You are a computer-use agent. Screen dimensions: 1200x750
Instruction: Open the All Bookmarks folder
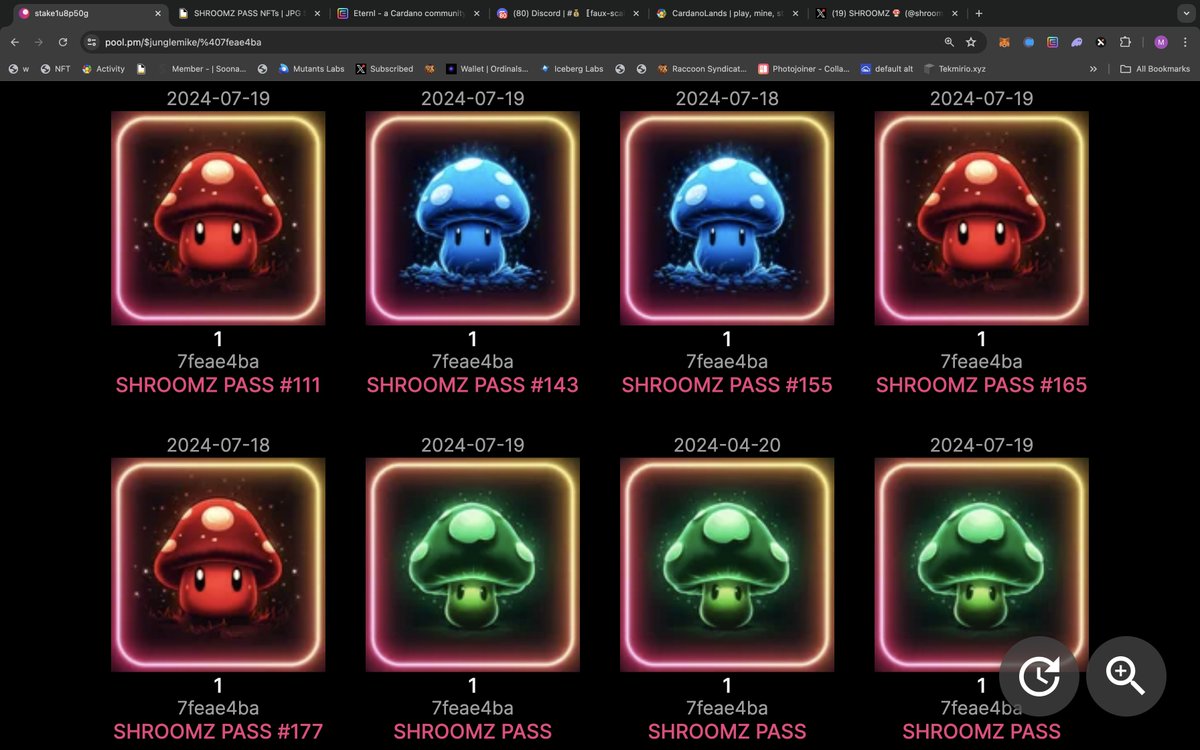click(1155, 69)
